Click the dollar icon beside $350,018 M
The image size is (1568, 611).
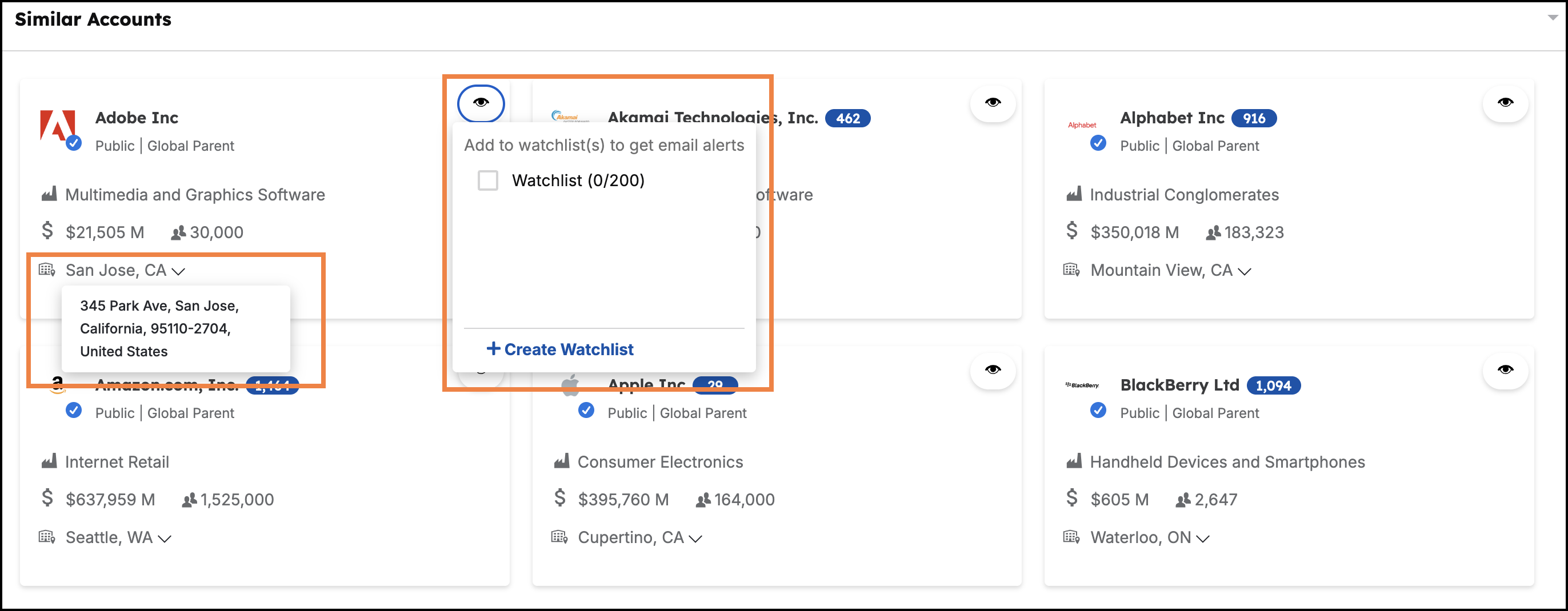pos(1072,231)
